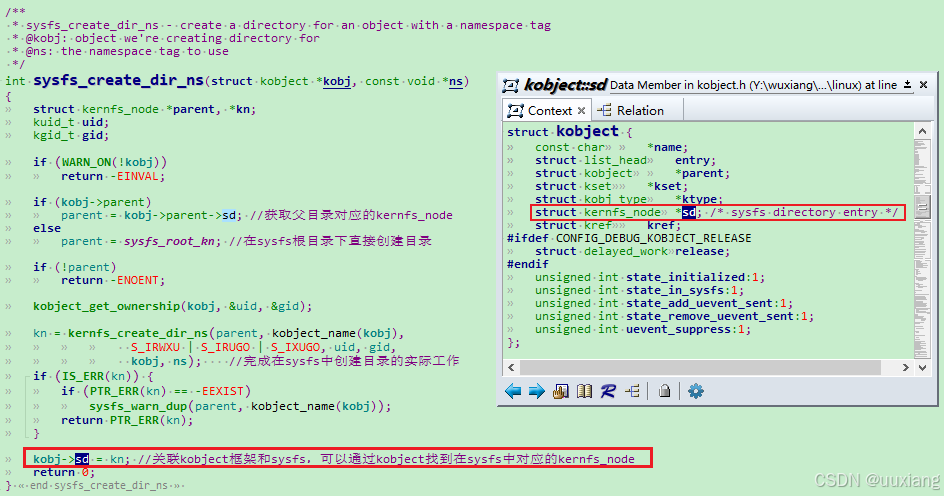
Task: Close the Context tab with its x
Action: [581, 111]
